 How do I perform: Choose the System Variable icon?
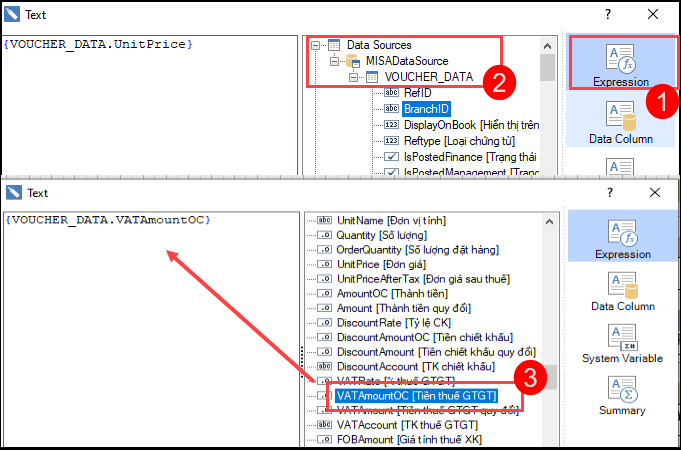point(620,343)
